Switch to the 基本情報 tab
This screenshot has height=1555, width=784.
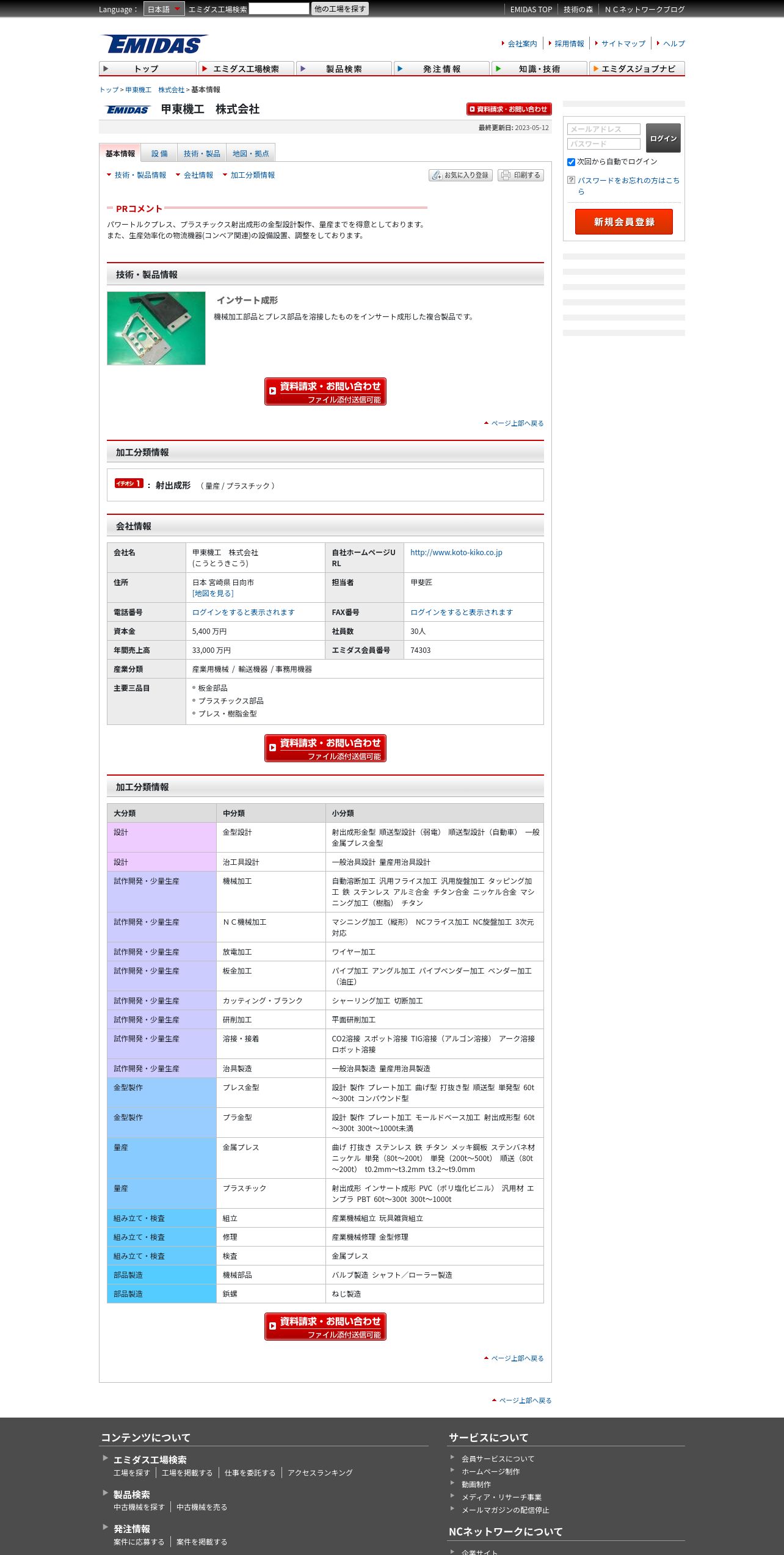pos(120,153)
